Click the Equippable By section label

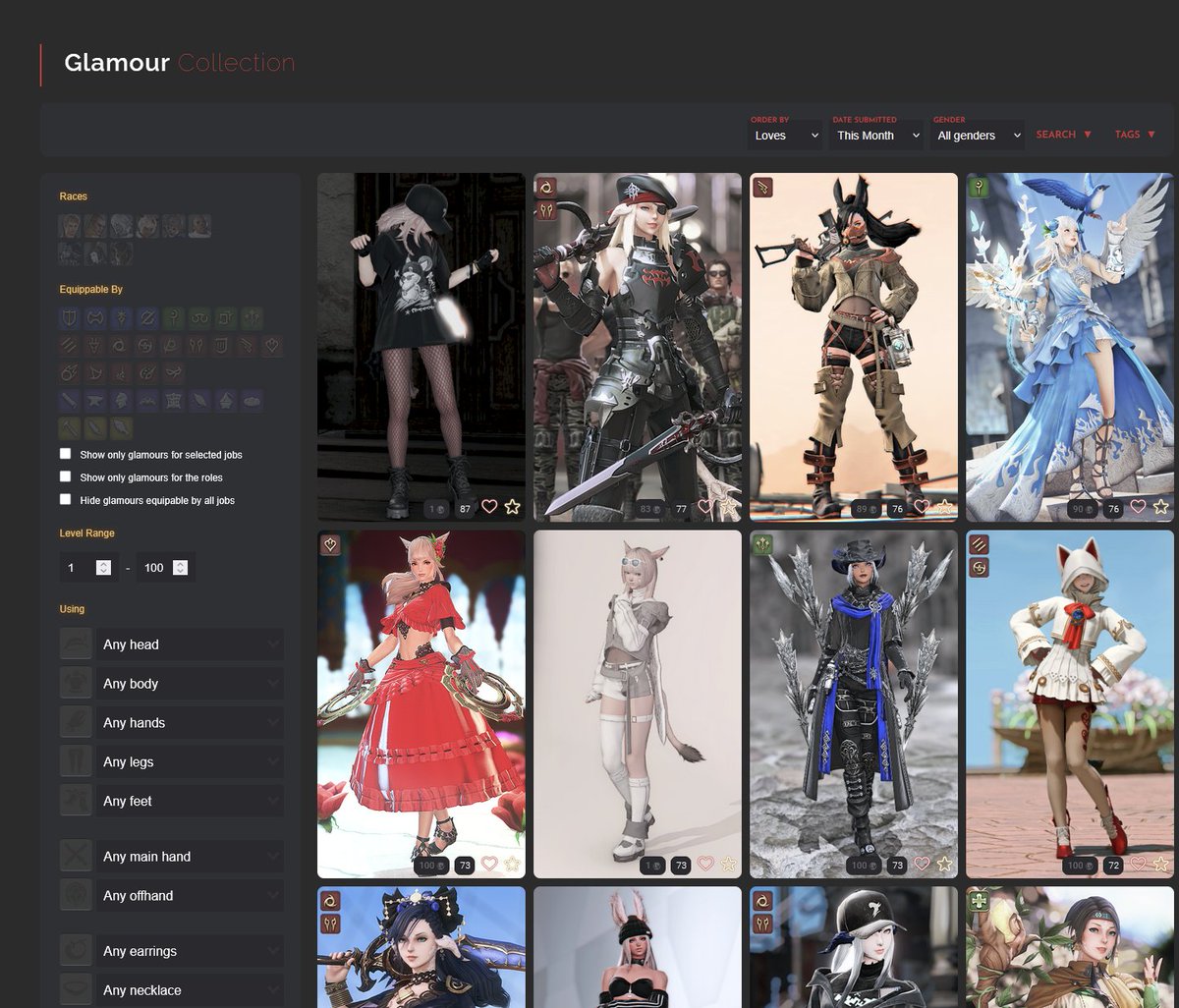91,290
